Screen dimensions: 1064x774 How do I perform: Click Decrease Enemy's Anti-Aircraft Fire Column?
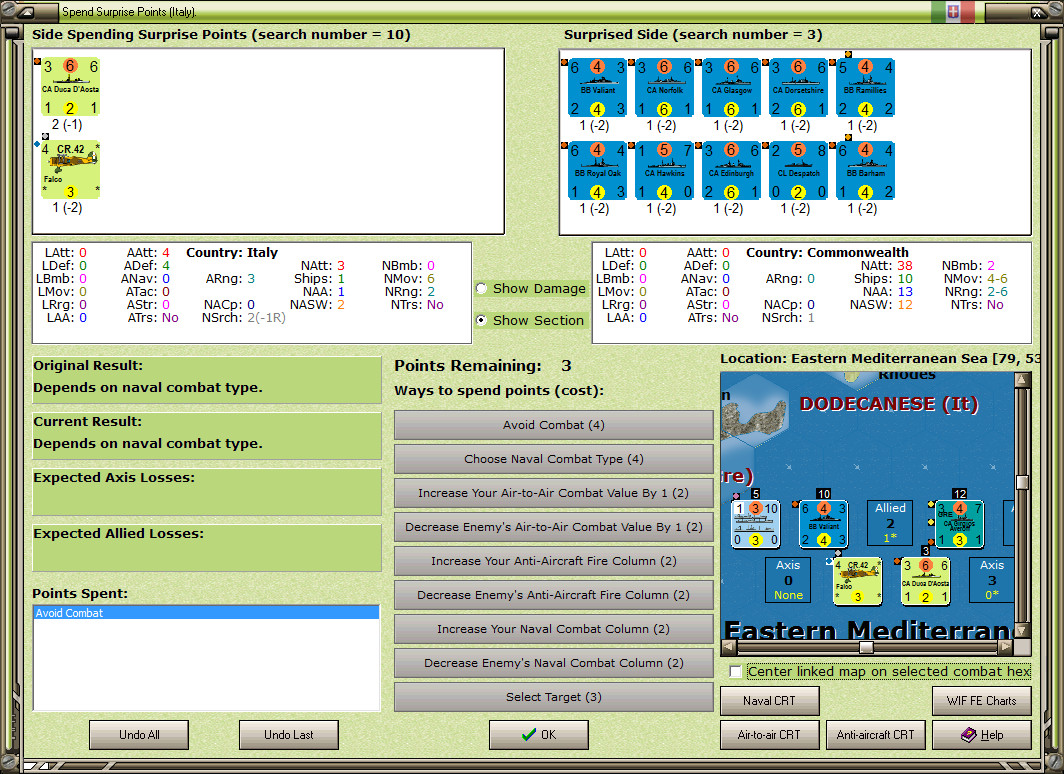click(554, 595)
